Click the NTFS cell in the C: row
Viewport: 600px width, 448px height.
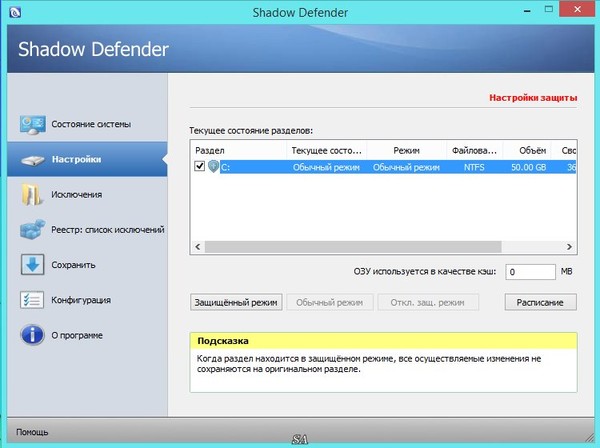(x=474, y=167)
